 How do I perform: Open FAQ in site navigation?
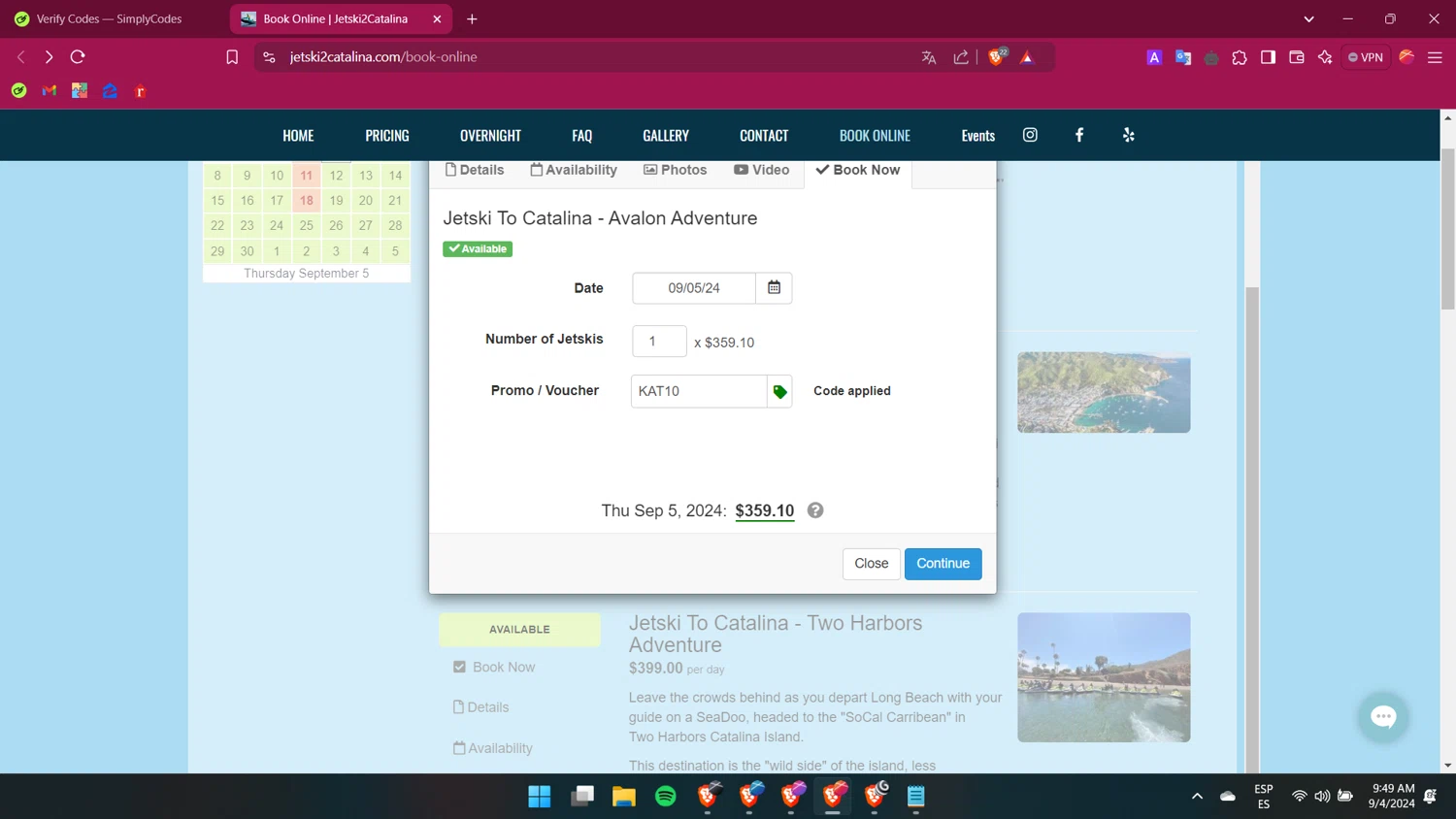point(582,136)
